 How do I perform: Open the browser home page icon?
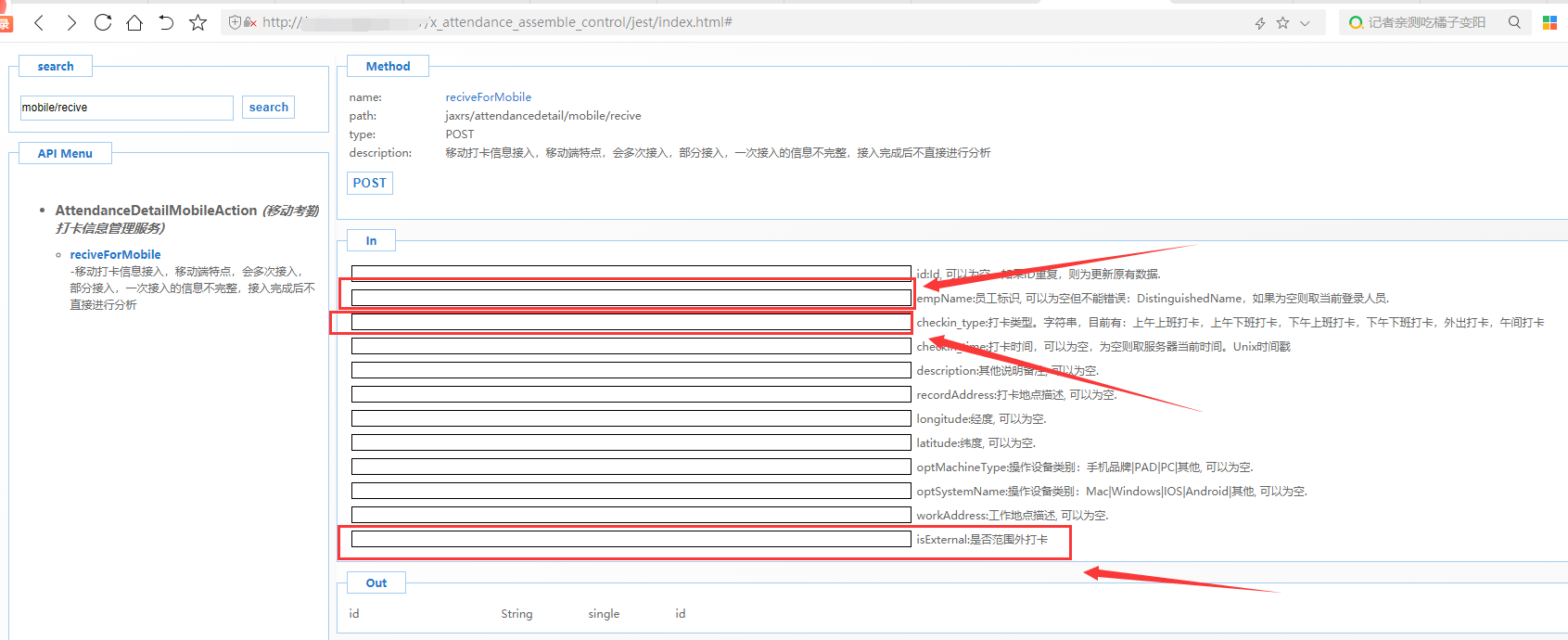coord(134,22)
